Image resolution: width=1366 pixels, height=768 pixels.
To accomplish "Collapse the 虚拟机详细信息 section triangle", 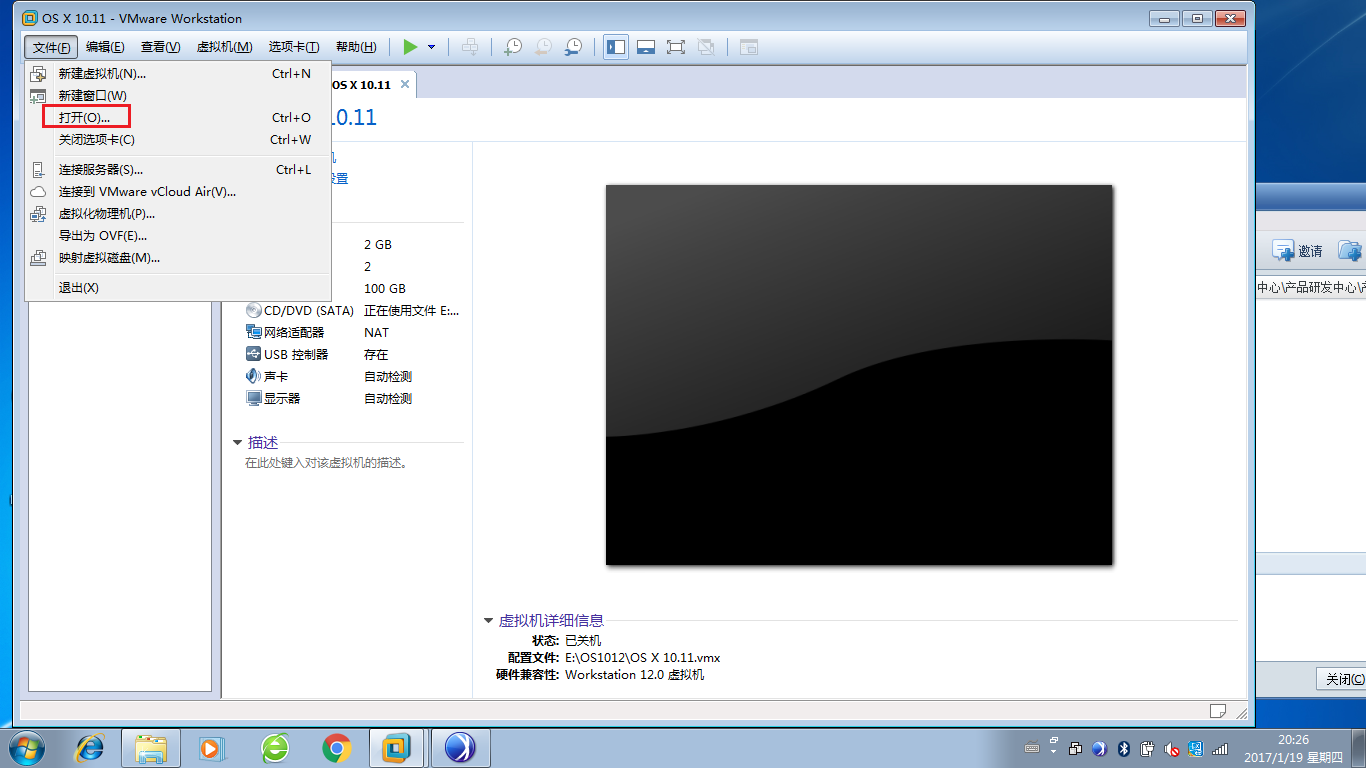I will [488, 621].
